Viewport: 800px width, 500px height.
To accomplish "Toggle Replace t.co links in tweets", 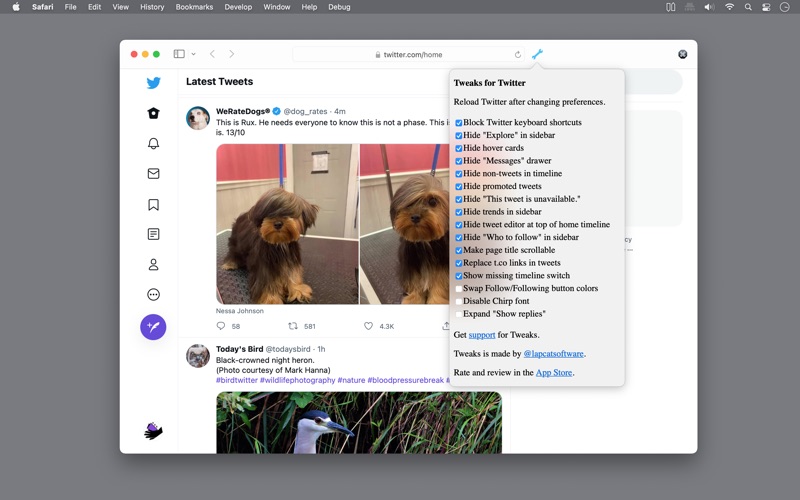I will [x=459, y=263].
